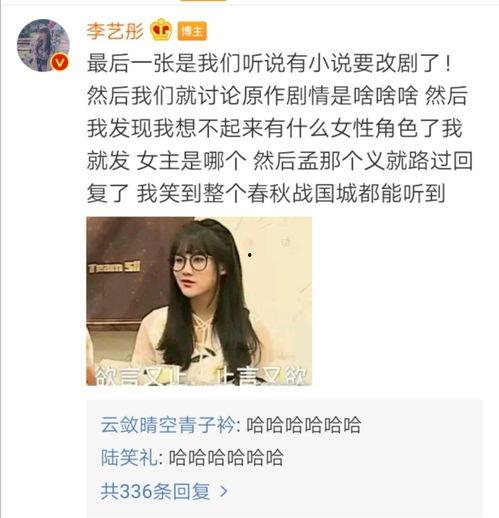Tap the gold crown membership icon

coord(161,30)
